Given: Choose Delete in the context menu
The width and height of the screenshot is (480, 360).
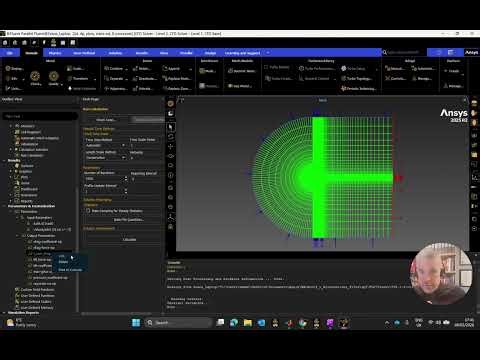Looking at the screenshot, I should [x=63, y=262].
